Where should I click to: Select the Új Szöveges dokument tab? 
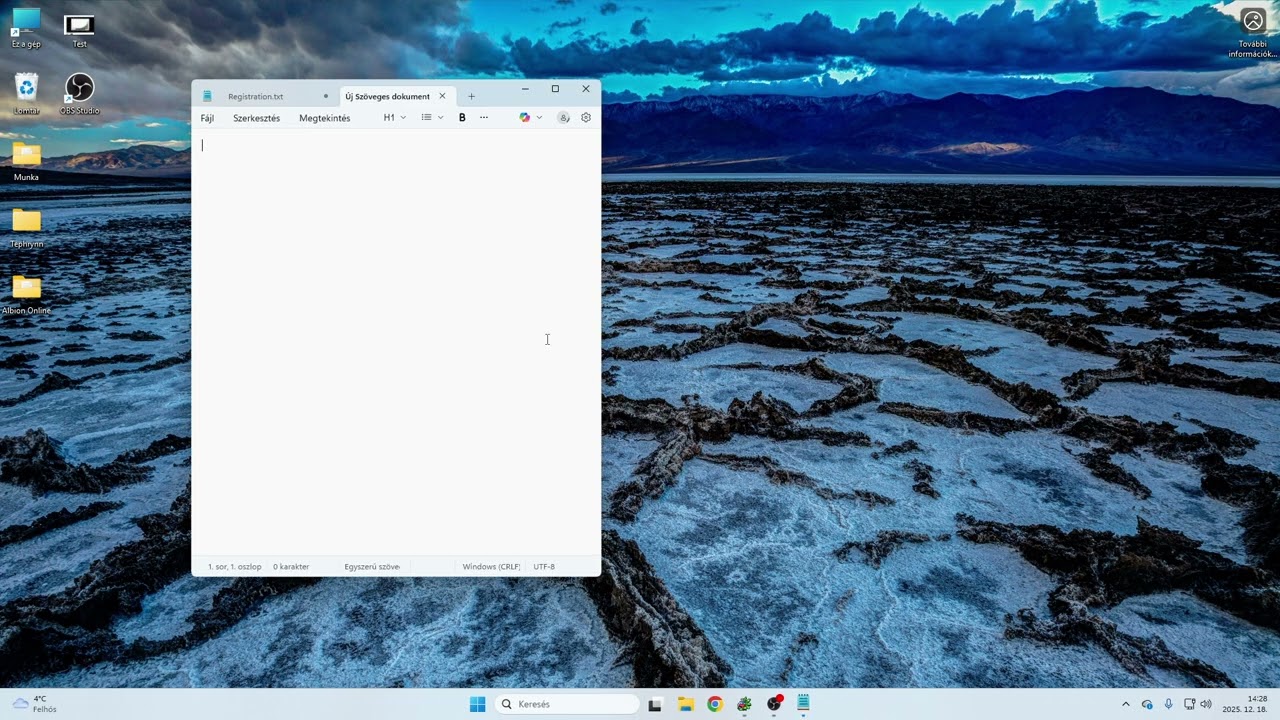tap(387, 97)
